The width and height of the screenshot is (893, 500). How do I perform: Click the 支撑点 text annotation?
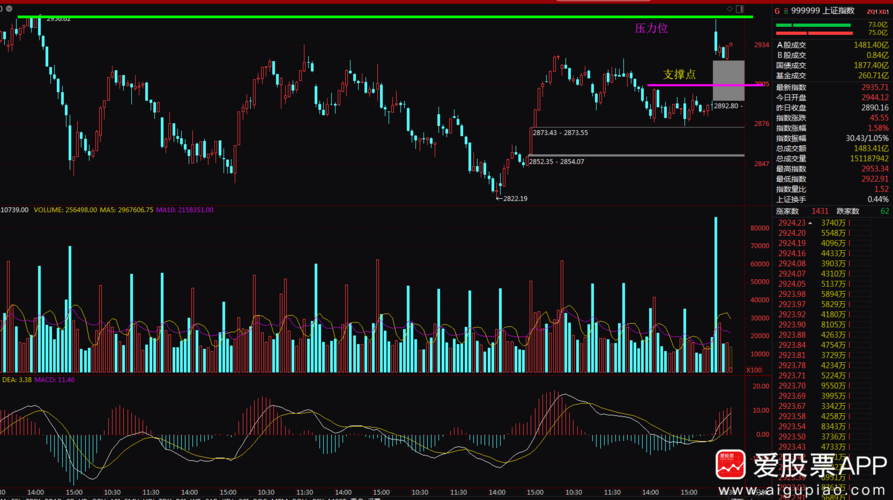pos(679,74)
